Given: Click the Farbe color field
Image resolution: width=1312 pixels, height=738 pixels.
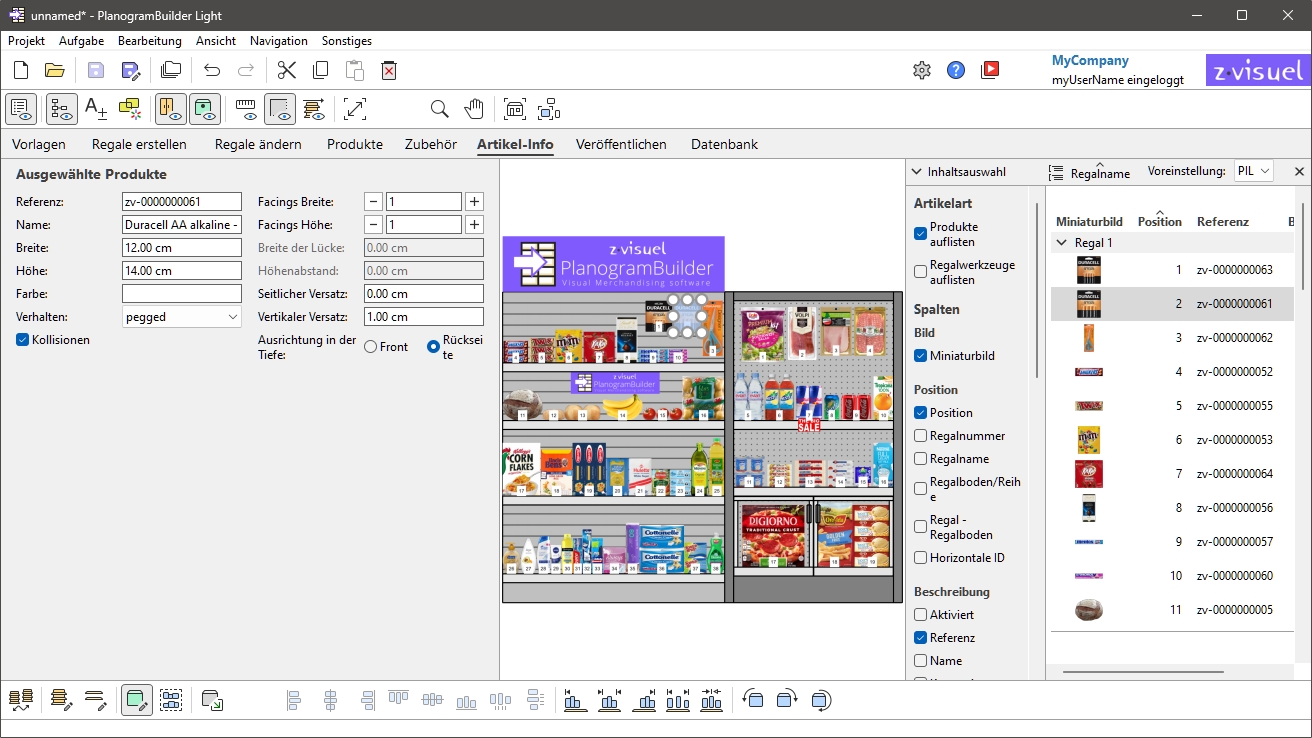Looking at the screenshot, I should [x=182, y=294].
